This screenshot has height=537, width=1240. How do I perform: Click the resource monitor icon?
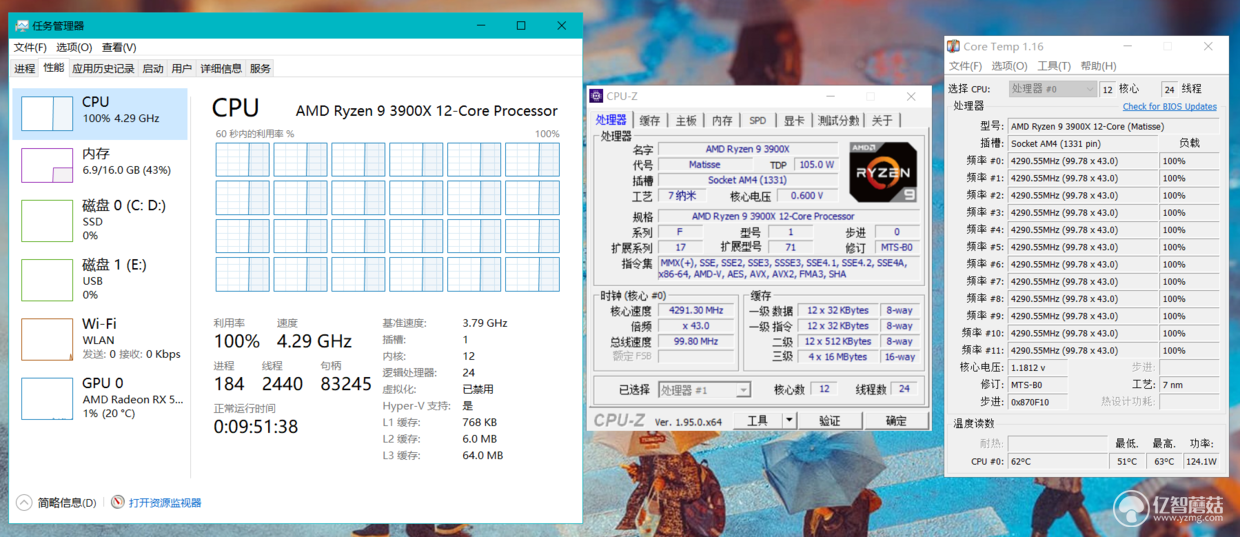(x=118, y=502)
